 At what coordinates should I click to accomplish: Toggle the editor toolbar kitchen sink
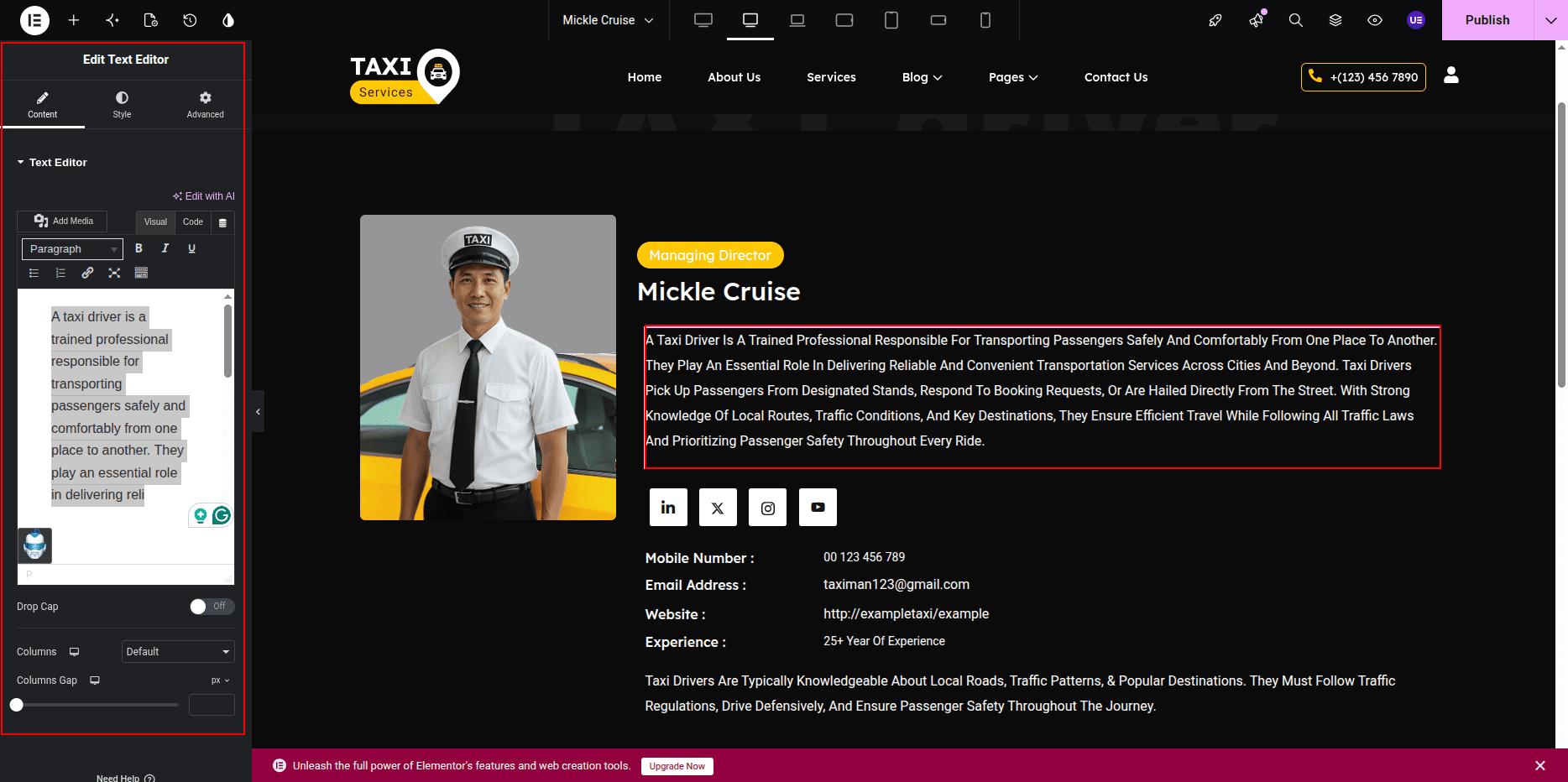click(141, 273)
